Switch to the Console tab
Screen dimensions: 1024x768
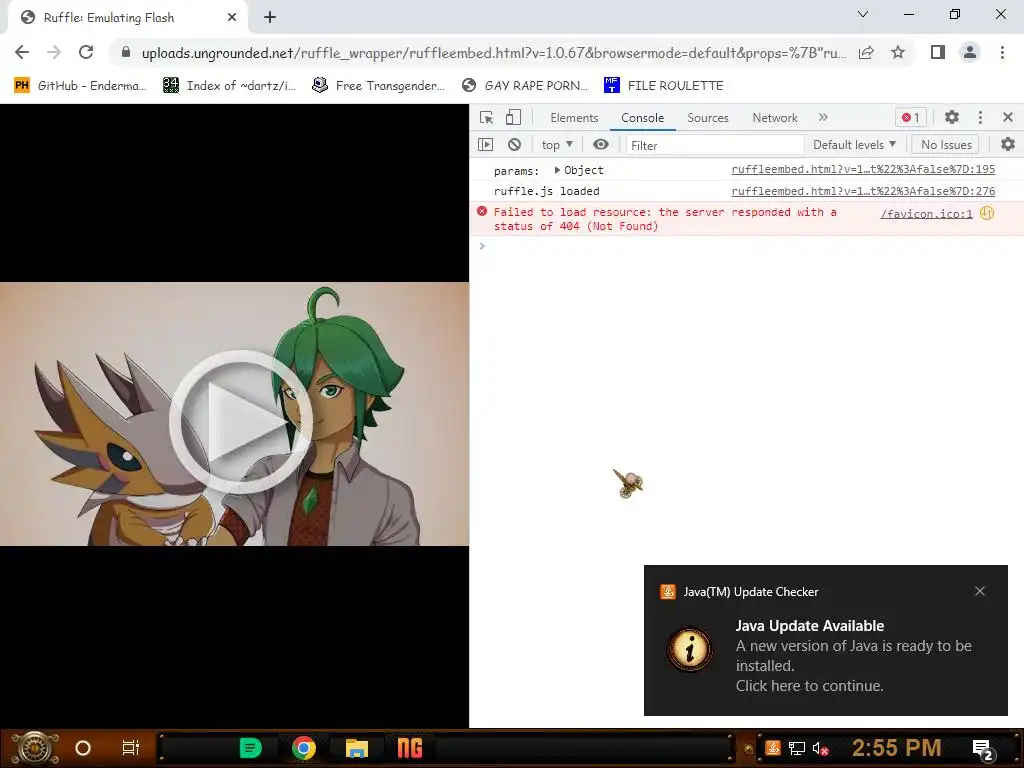(x=643, y=118)
